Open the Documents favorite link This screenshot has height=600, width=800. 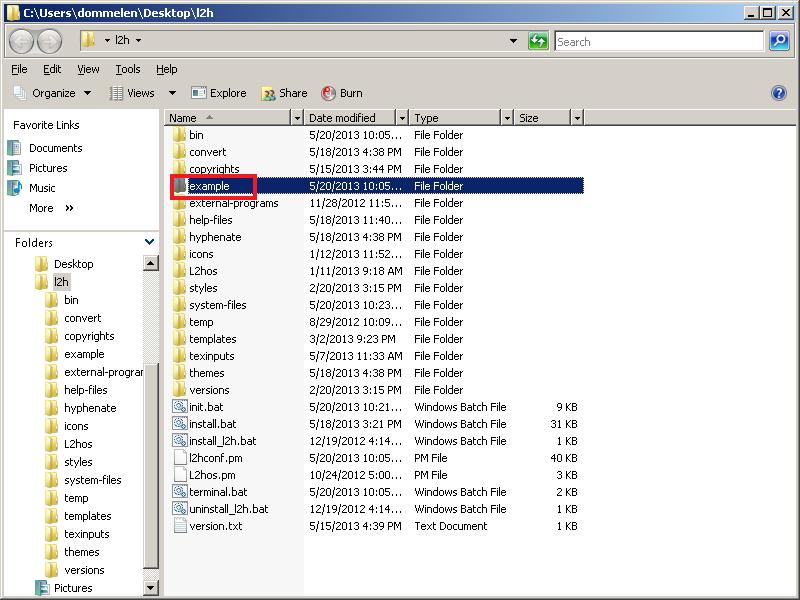tap(56, 148)
